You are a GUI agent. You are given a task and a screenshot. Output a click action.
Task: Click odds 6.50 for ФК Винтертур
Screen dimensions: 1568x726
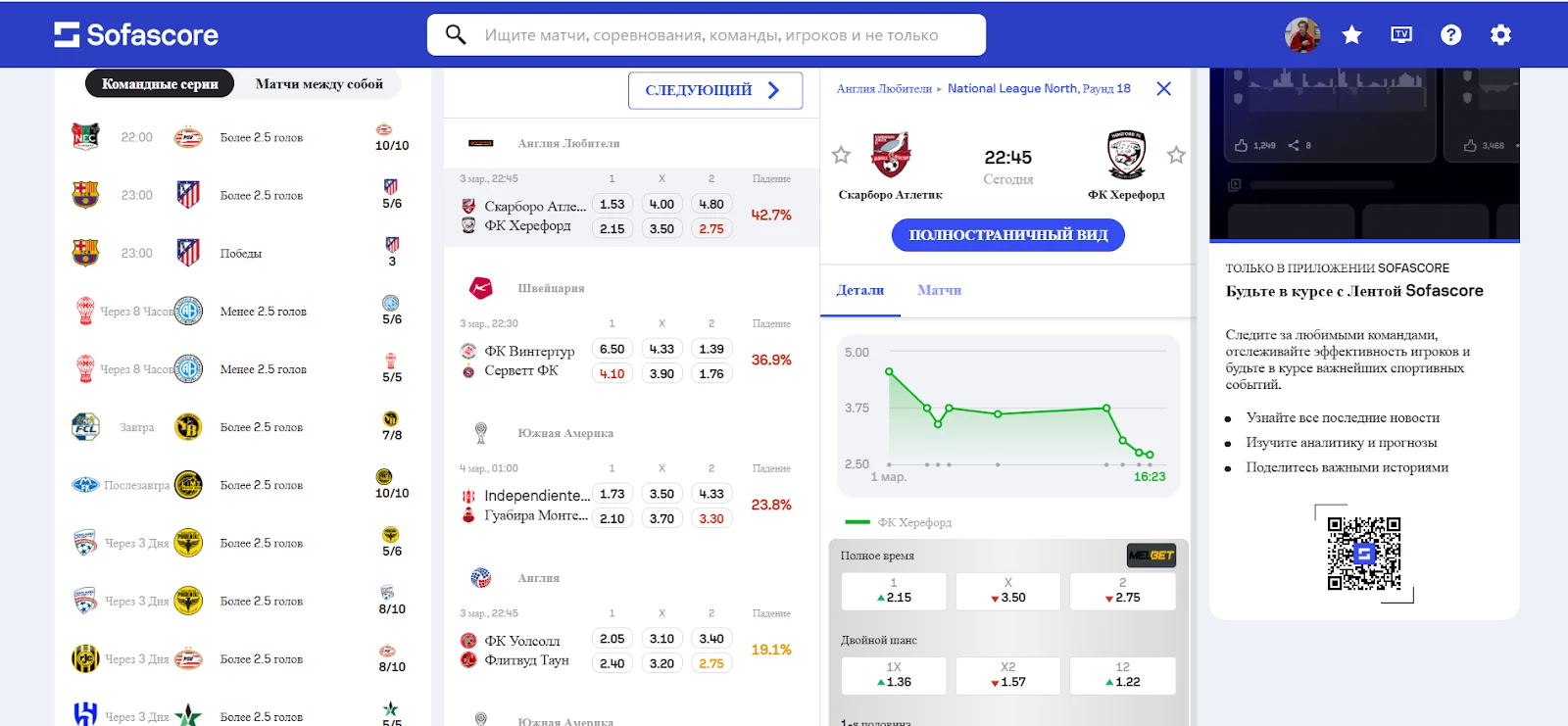pyautogui.click(x=612, y=350)
